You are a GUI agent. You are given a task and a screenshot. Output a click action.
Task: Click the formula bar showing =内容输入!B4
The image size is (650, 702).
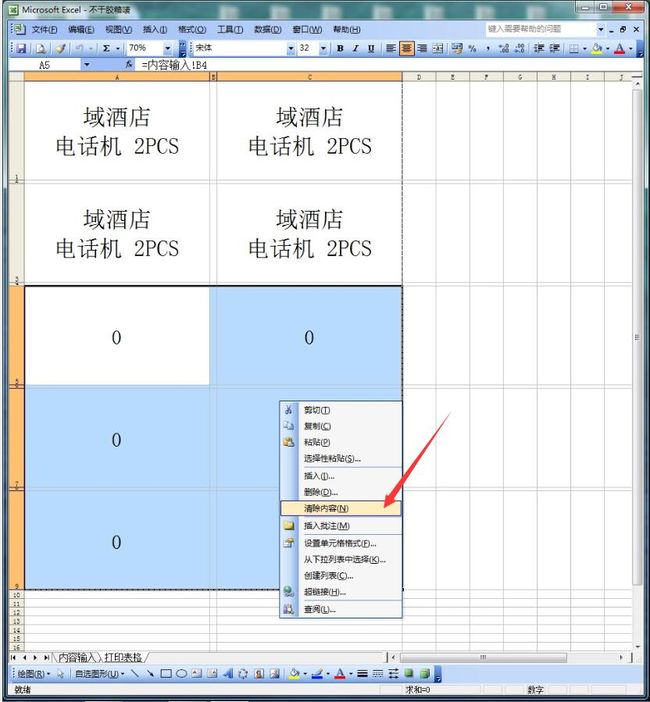tap(389, 65)
